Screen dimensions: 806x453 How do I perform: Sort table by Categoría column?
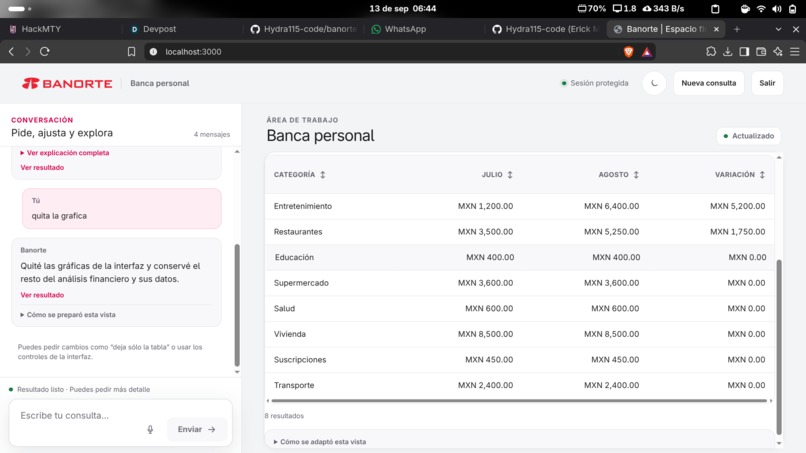click(x=299, y=175)
